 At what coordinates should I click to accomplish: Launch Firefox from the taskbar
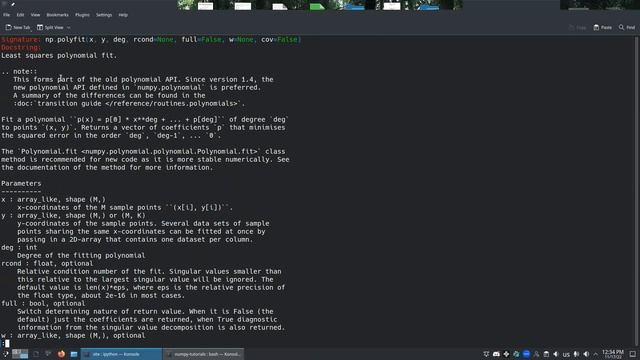pos(61,354)
